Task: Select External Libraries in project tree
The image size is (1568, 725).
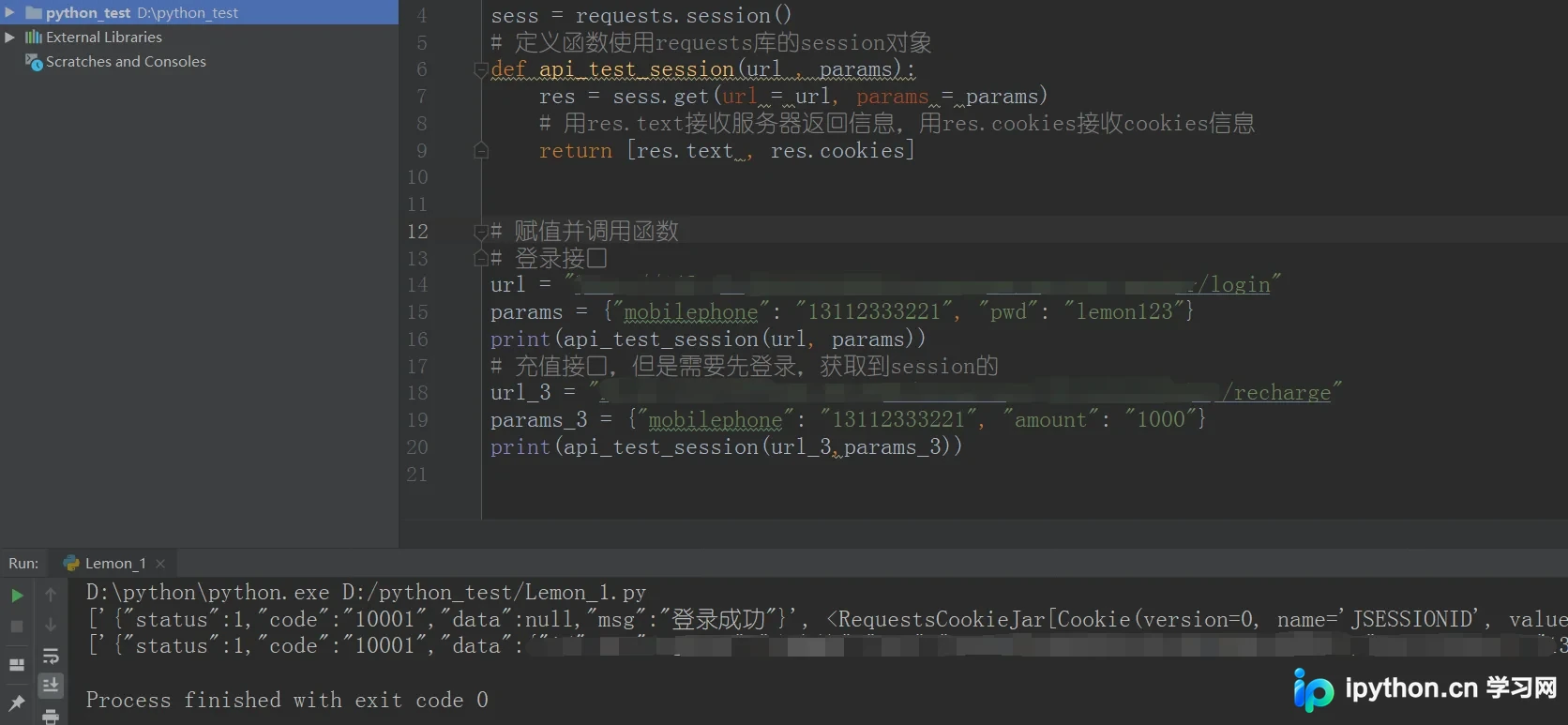Action: click(104, 37)
